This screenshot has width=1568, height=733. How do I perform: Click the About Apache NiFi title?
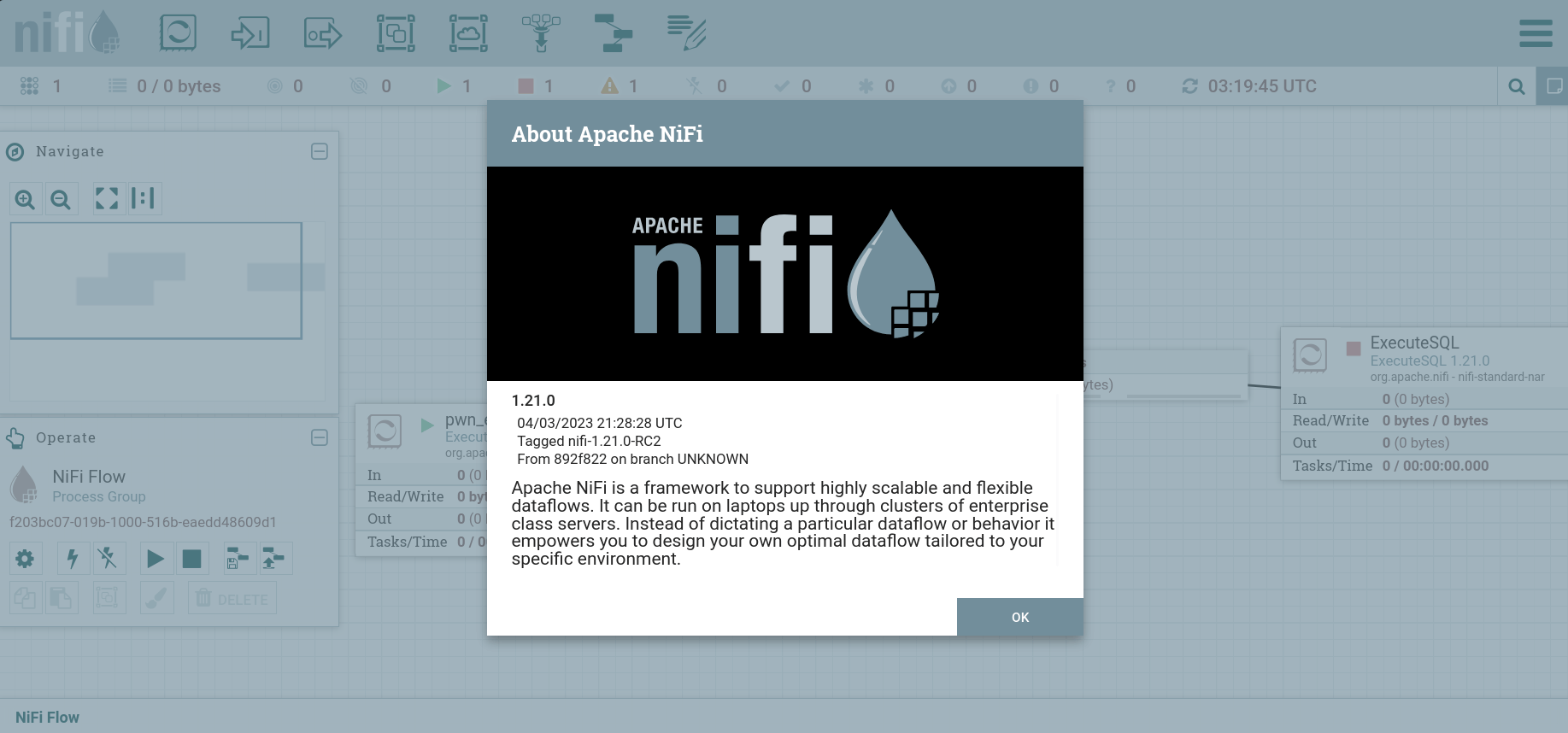pos(608,134)
